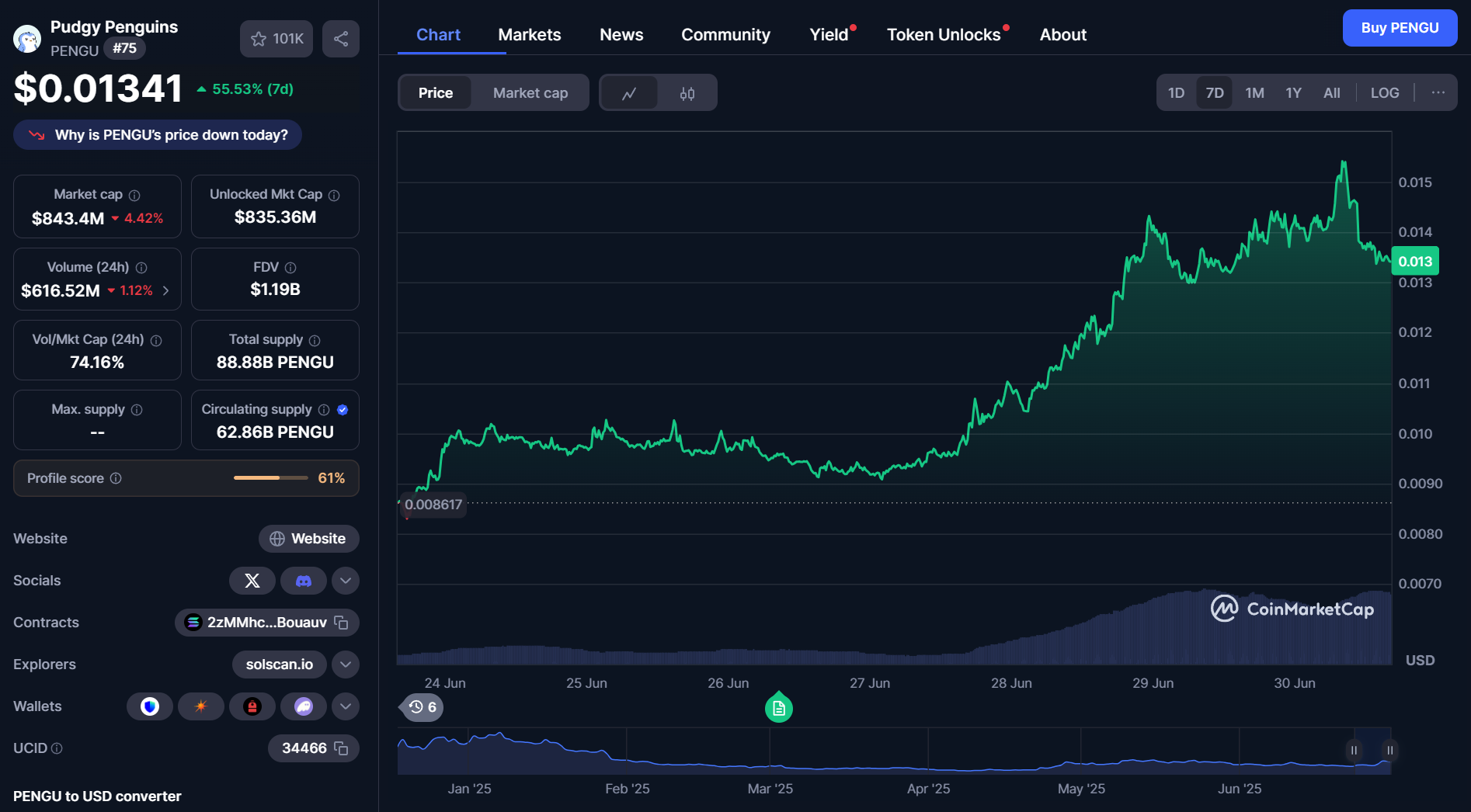
Task: Switch to candlestick chart icon
Action: tap(687, 93)
